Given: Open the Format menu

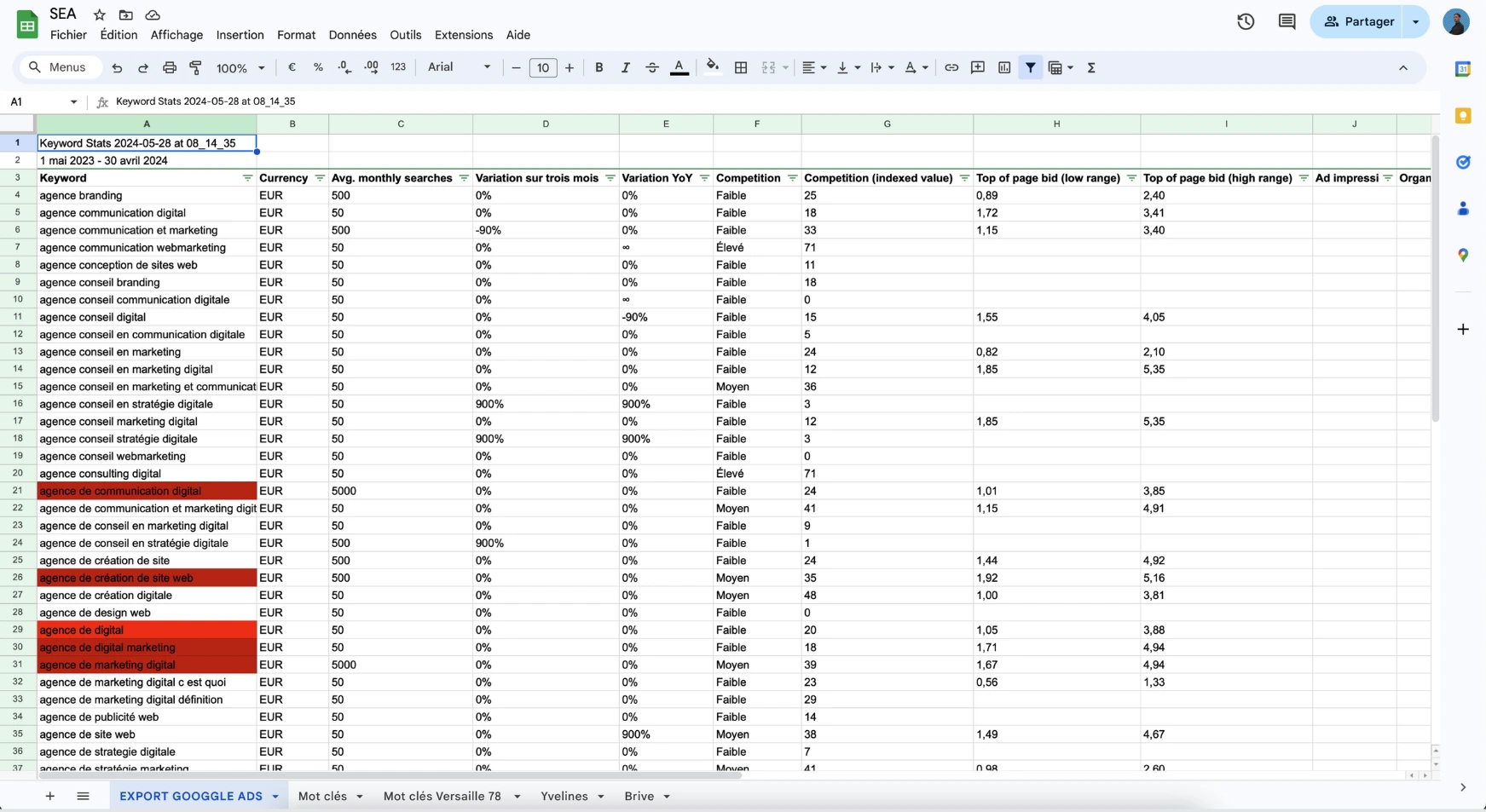Looking at the screenshot, I should [296, 35].
